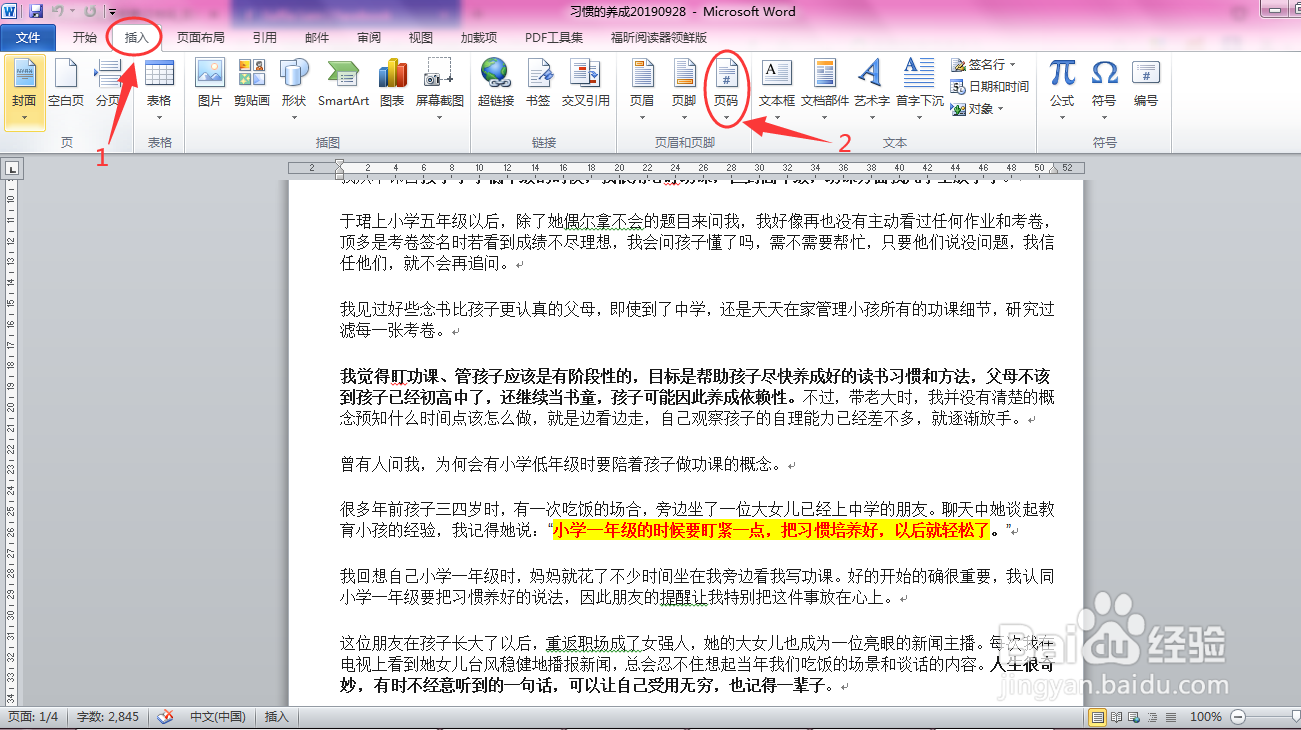Insert a SmartArt graphic
Viewport: 1301px width, 730px height.
342,85
